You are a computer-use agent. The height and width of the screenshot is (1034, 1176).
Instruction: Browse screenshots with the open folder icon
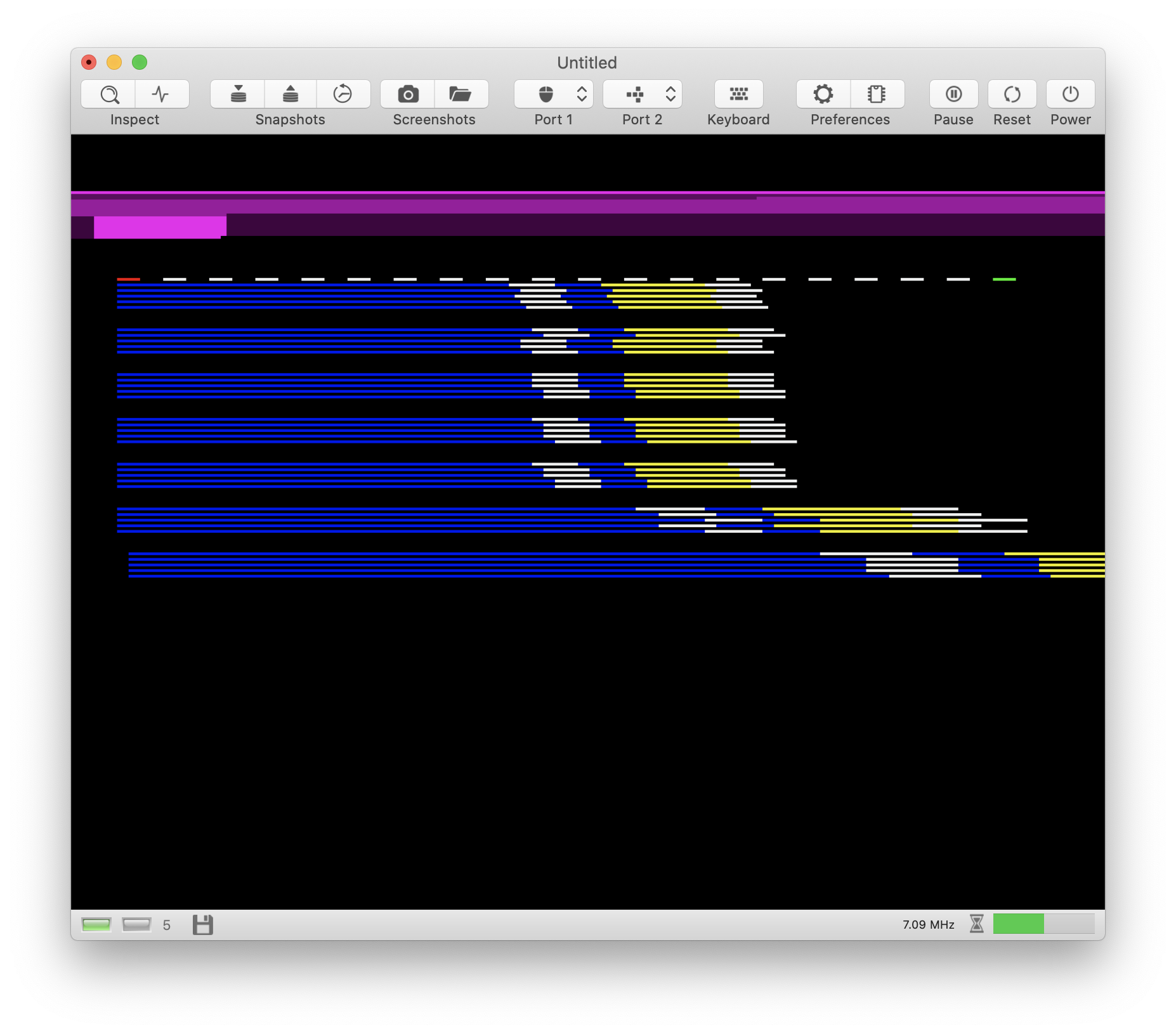[x=461, y=94]
